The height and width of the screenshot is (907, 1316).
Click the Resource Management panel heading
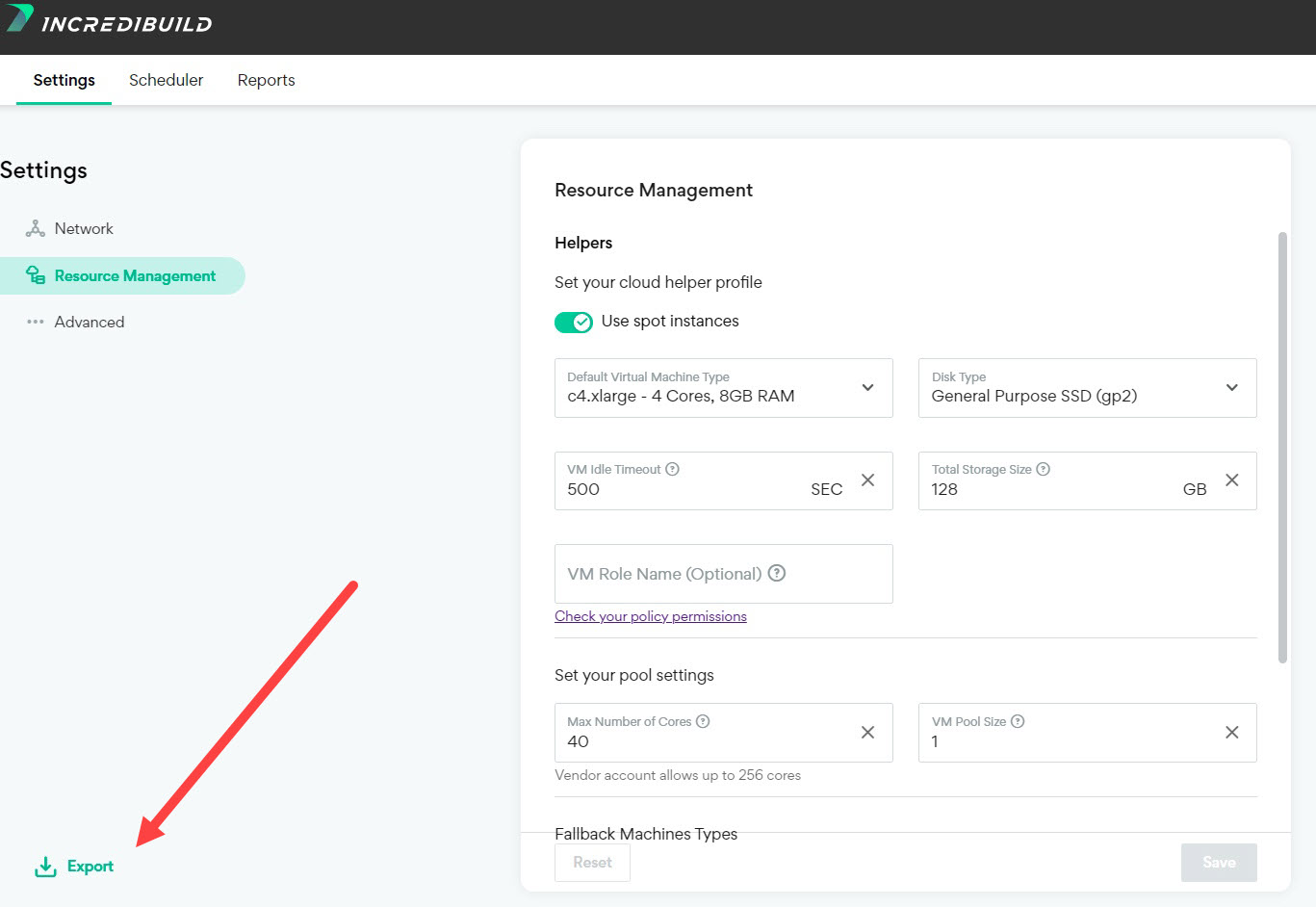[x=654, y=190]
